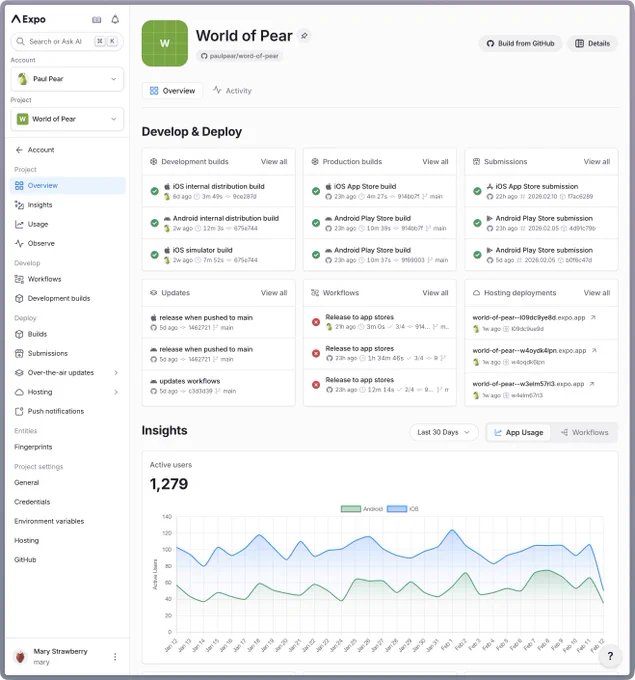Image resolution: width=635 pixels, height=680 pixels.
Task: Open notifications bell icon
Action: coord(115,20)
